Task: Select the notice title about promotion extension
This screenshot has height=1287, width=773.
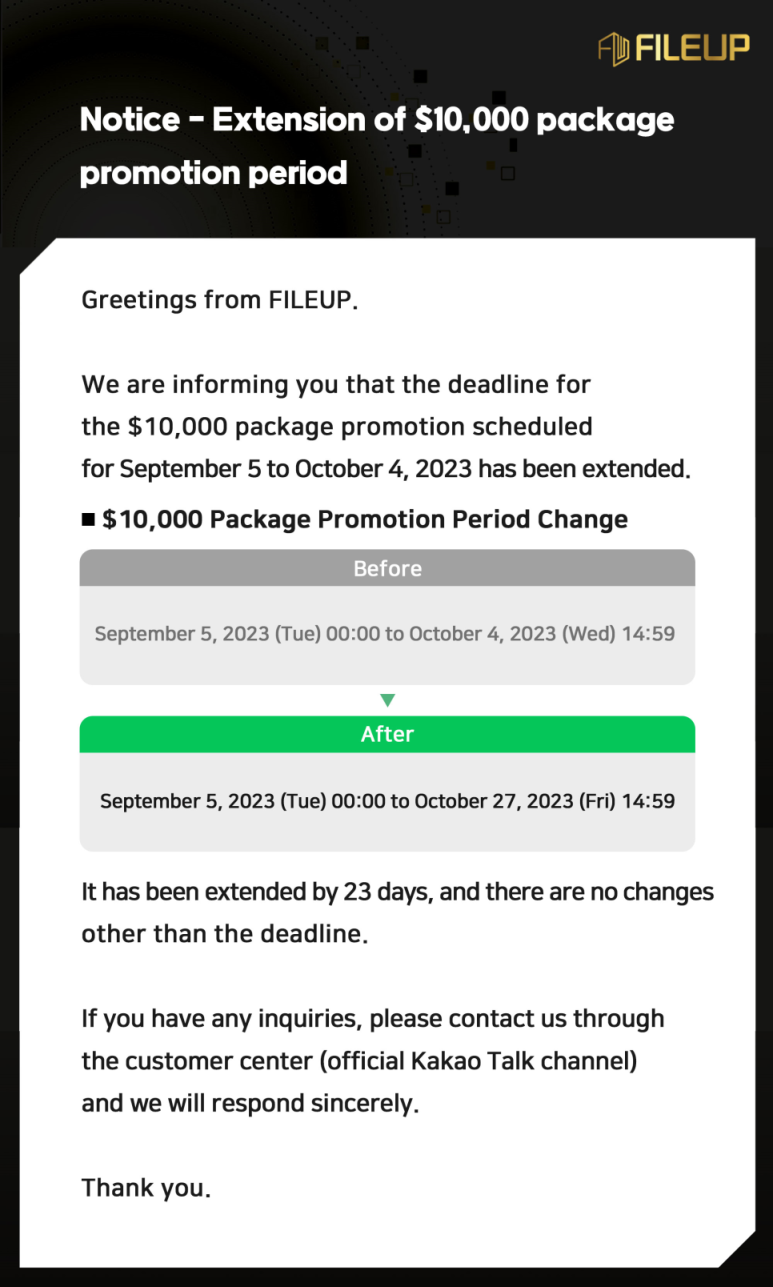Action: [x=377, y=145]
